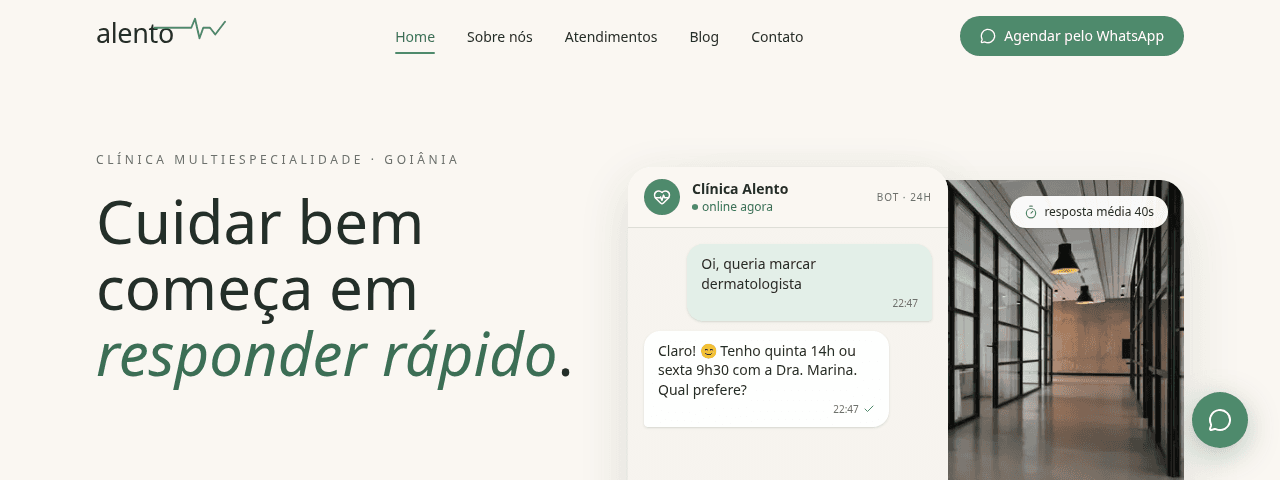Screen dimensions: 1280x480
Task: Click the 'online agora' status text
Action: [737, 207]
